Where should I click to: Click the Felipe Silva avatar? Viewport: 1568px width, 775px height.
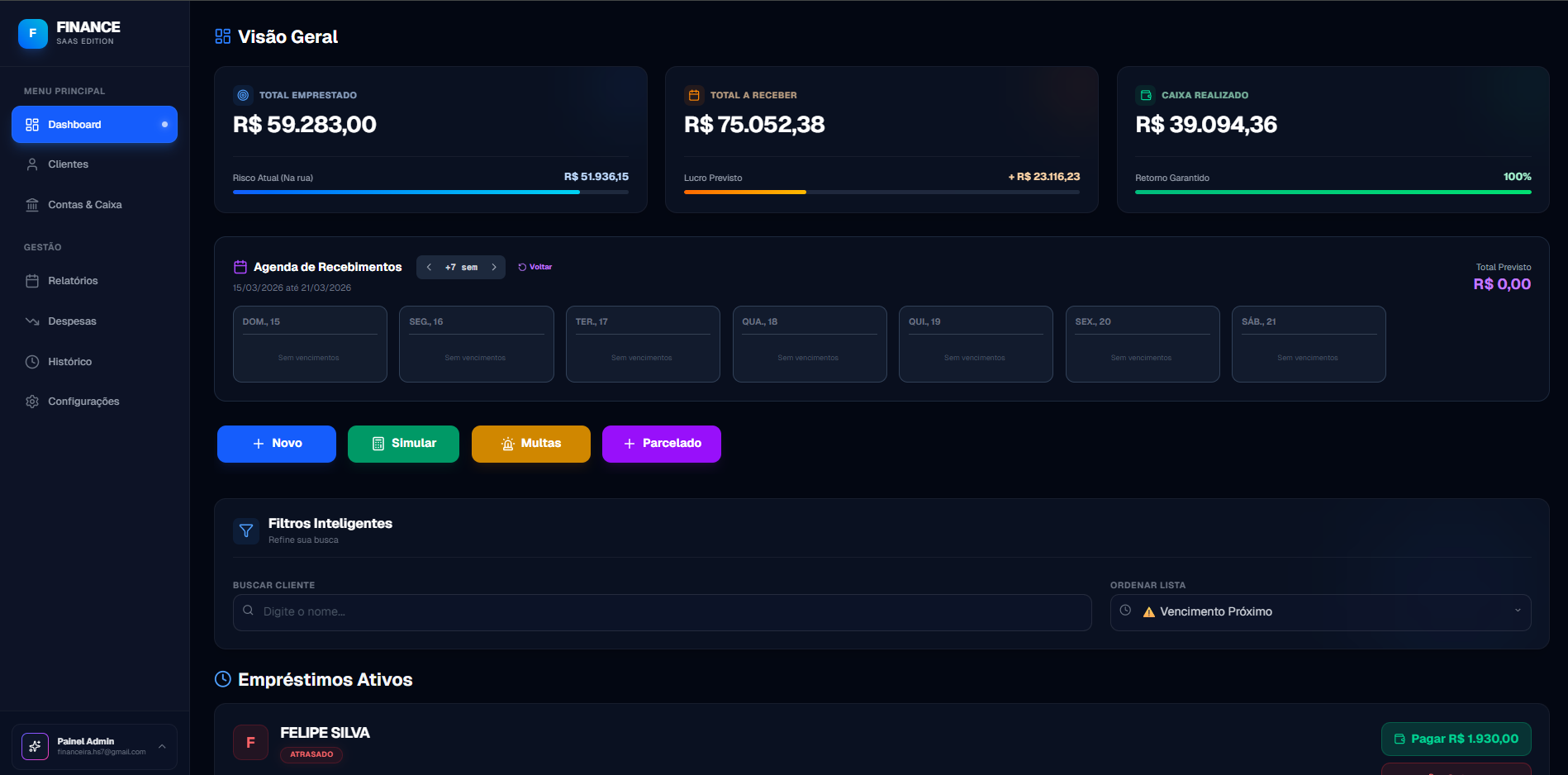[x=250, y=742]
